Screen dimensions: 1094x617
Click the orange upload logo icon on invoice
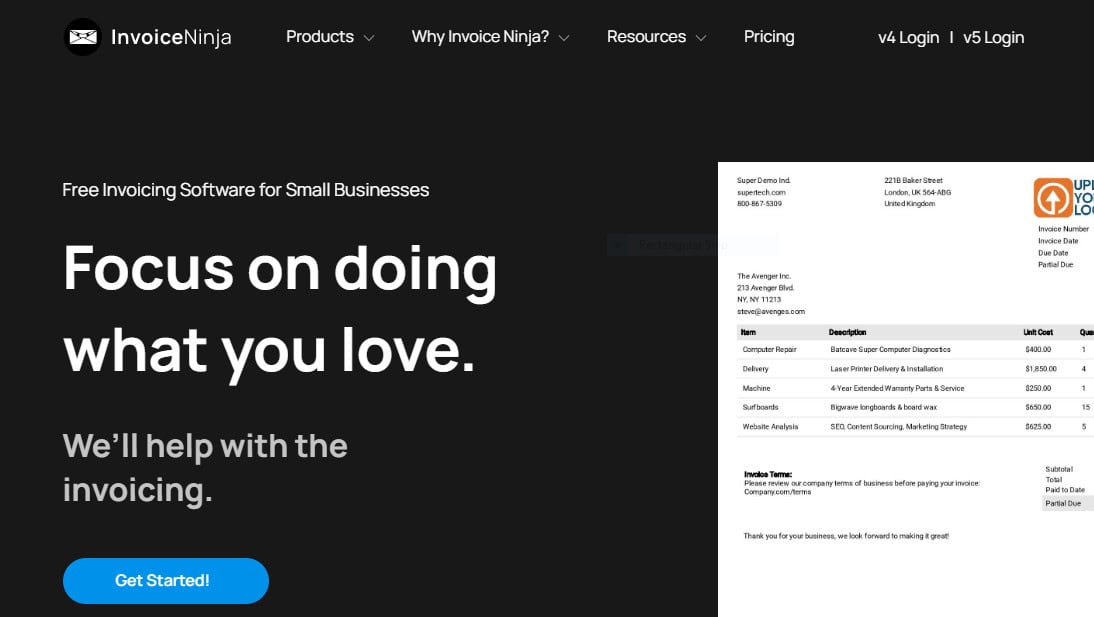tap(1052, 198)
